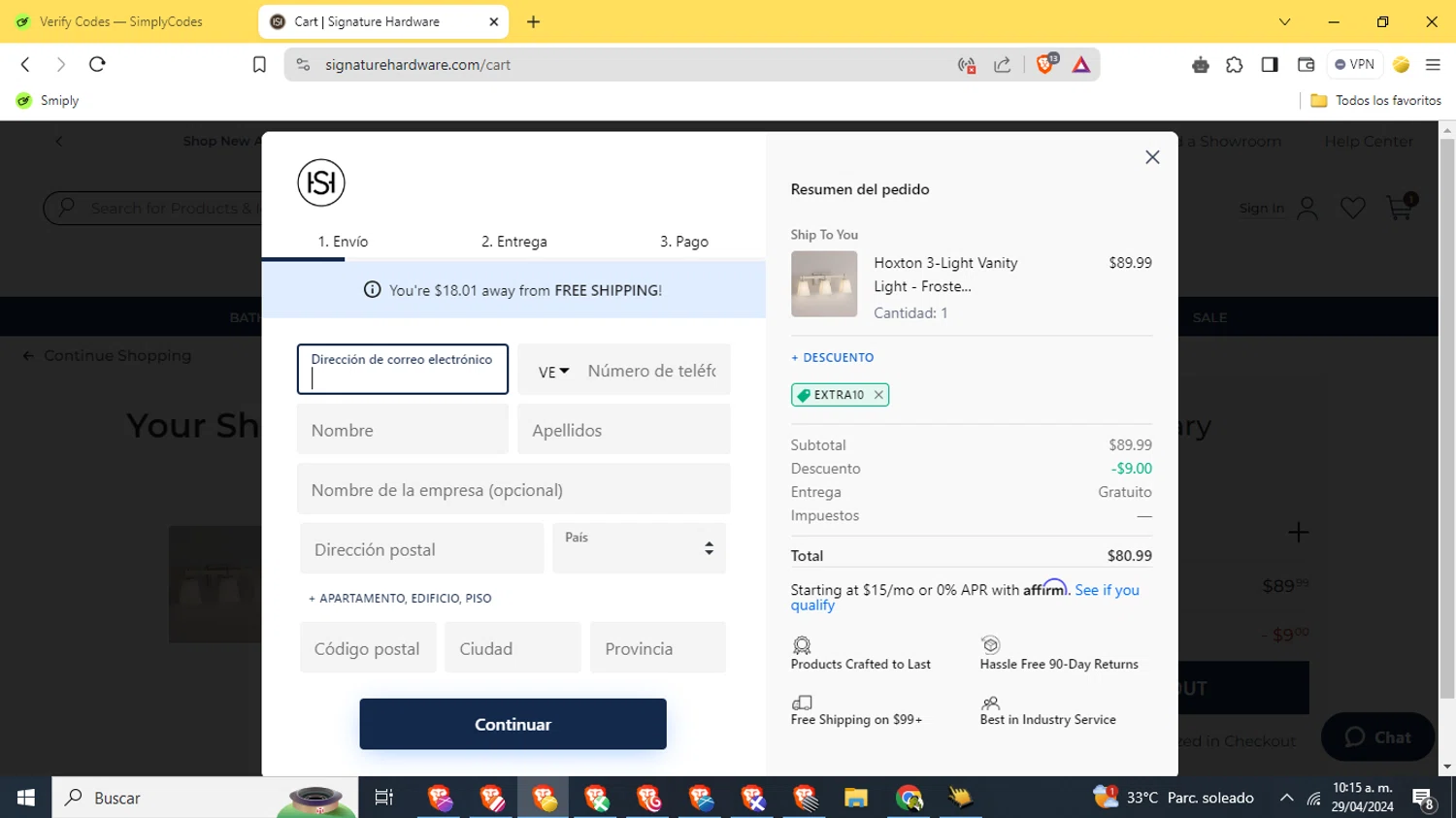Viewport: 1456px width, 818px height.
Task: Click the Provincia field
Action: 658,647
